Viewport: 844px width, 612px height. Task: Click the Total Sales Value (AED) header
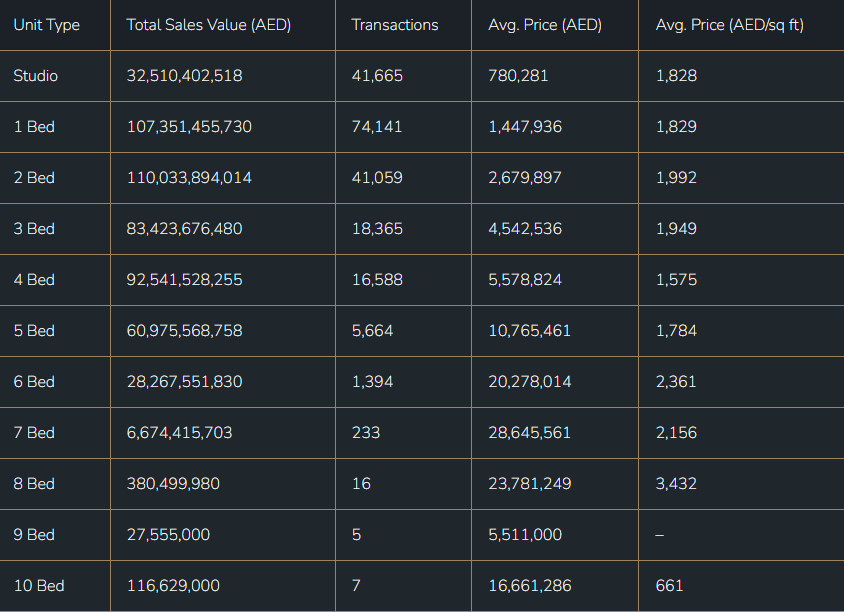(x=208, y=25)
